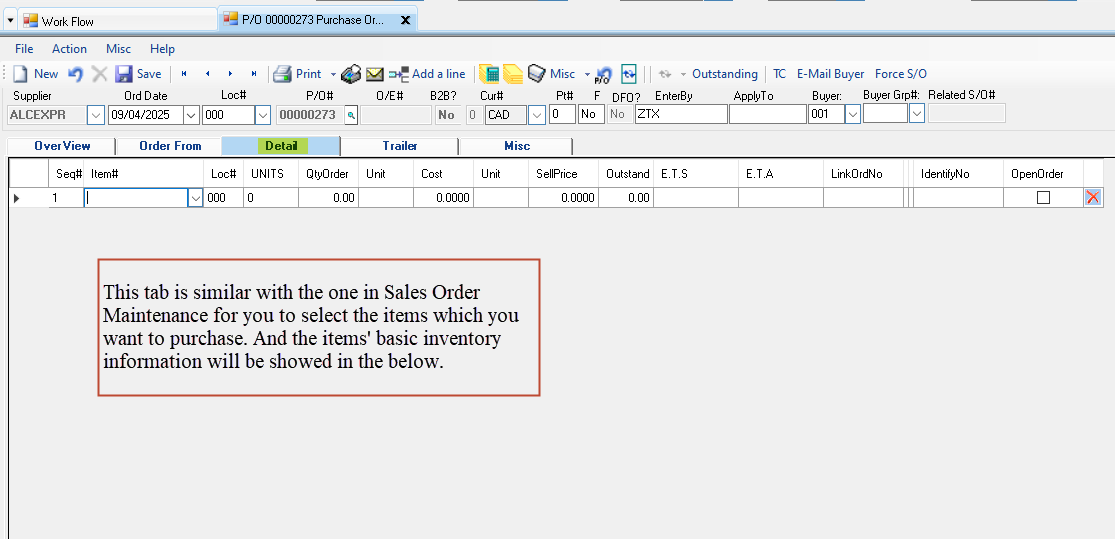Screen dimensions: 1115x539
Task: Open the Print dropdown arrow
Action: click(x=334, y=75)
